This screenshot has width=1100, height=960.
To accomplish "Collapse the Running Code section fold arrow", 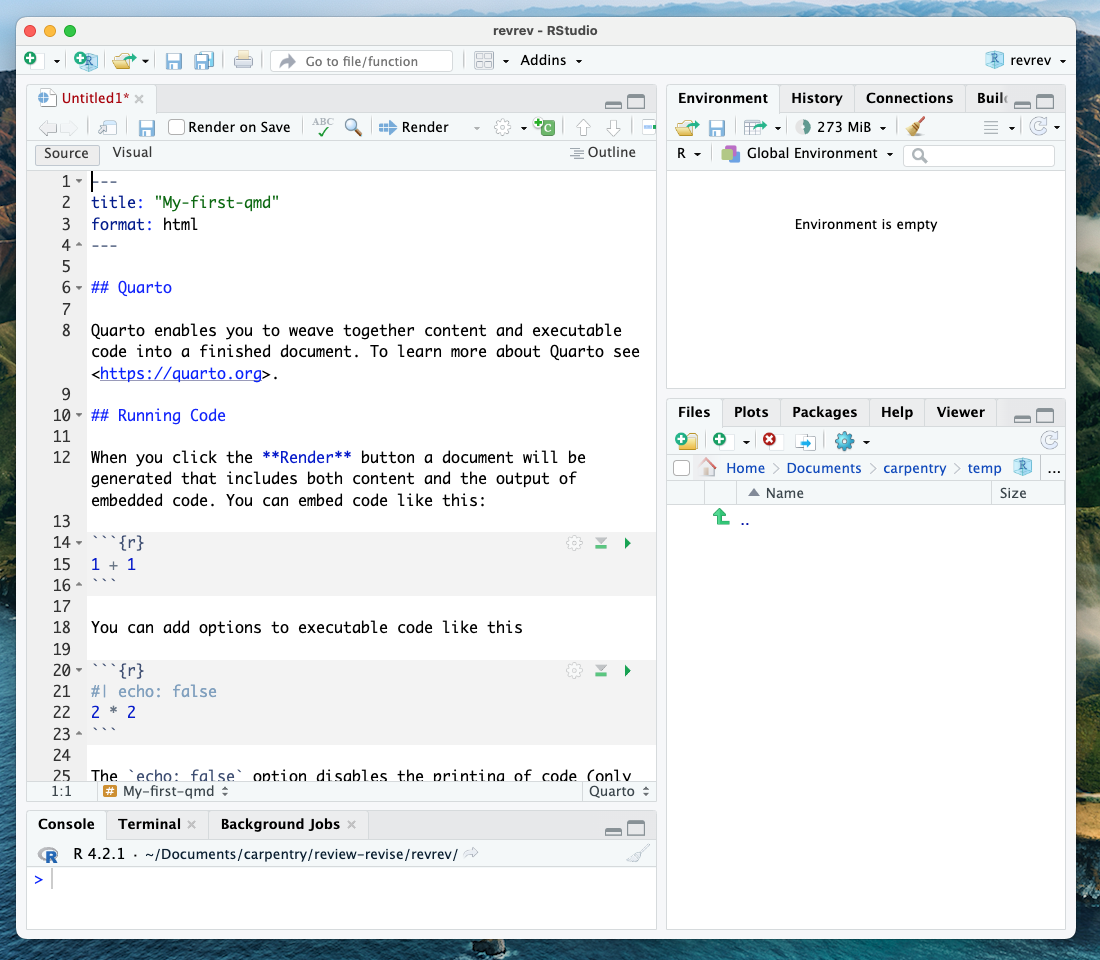I will coord(79,415).
